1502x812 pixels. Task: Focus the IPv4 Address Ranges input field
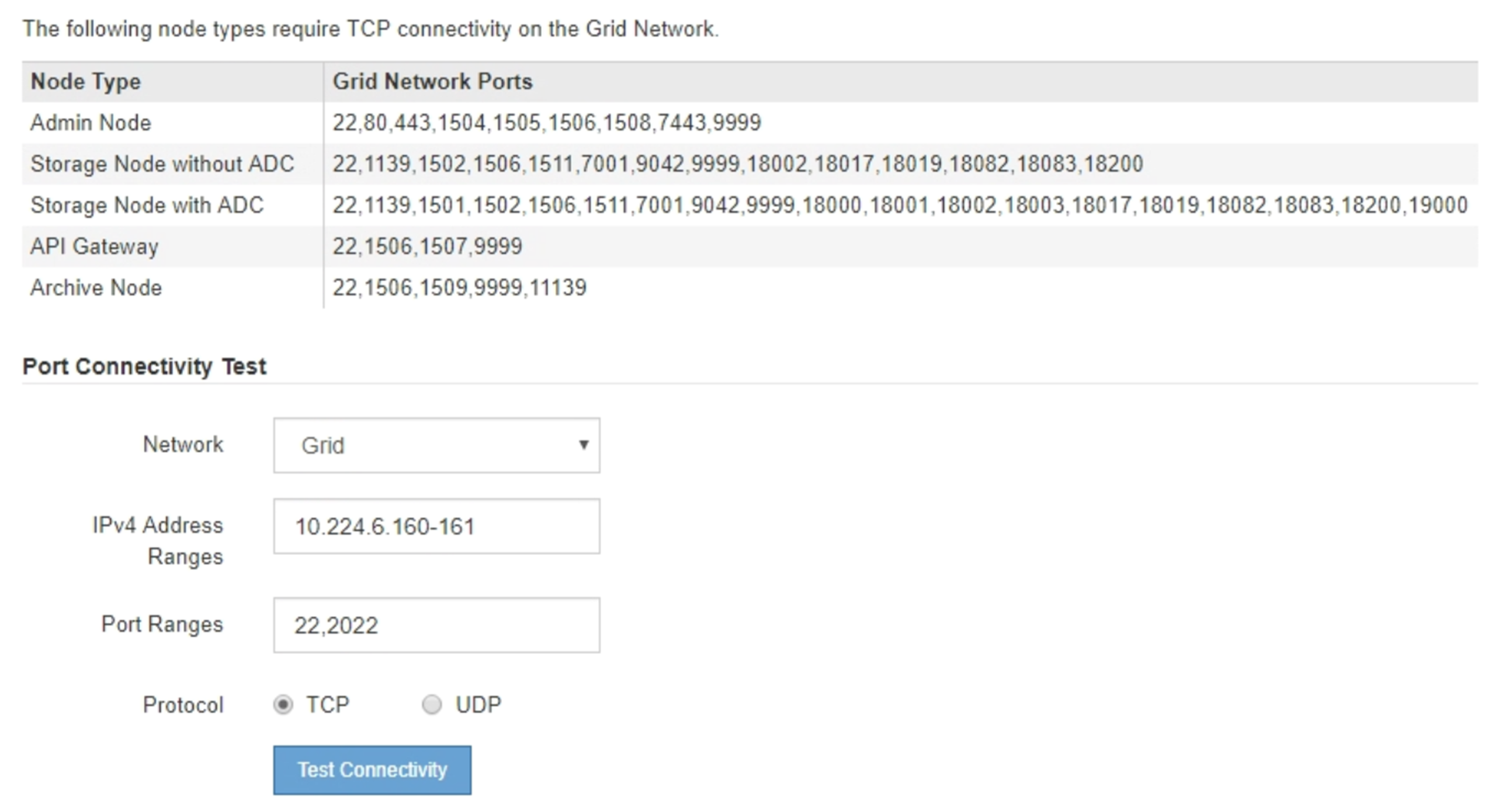tap(436, 526)
